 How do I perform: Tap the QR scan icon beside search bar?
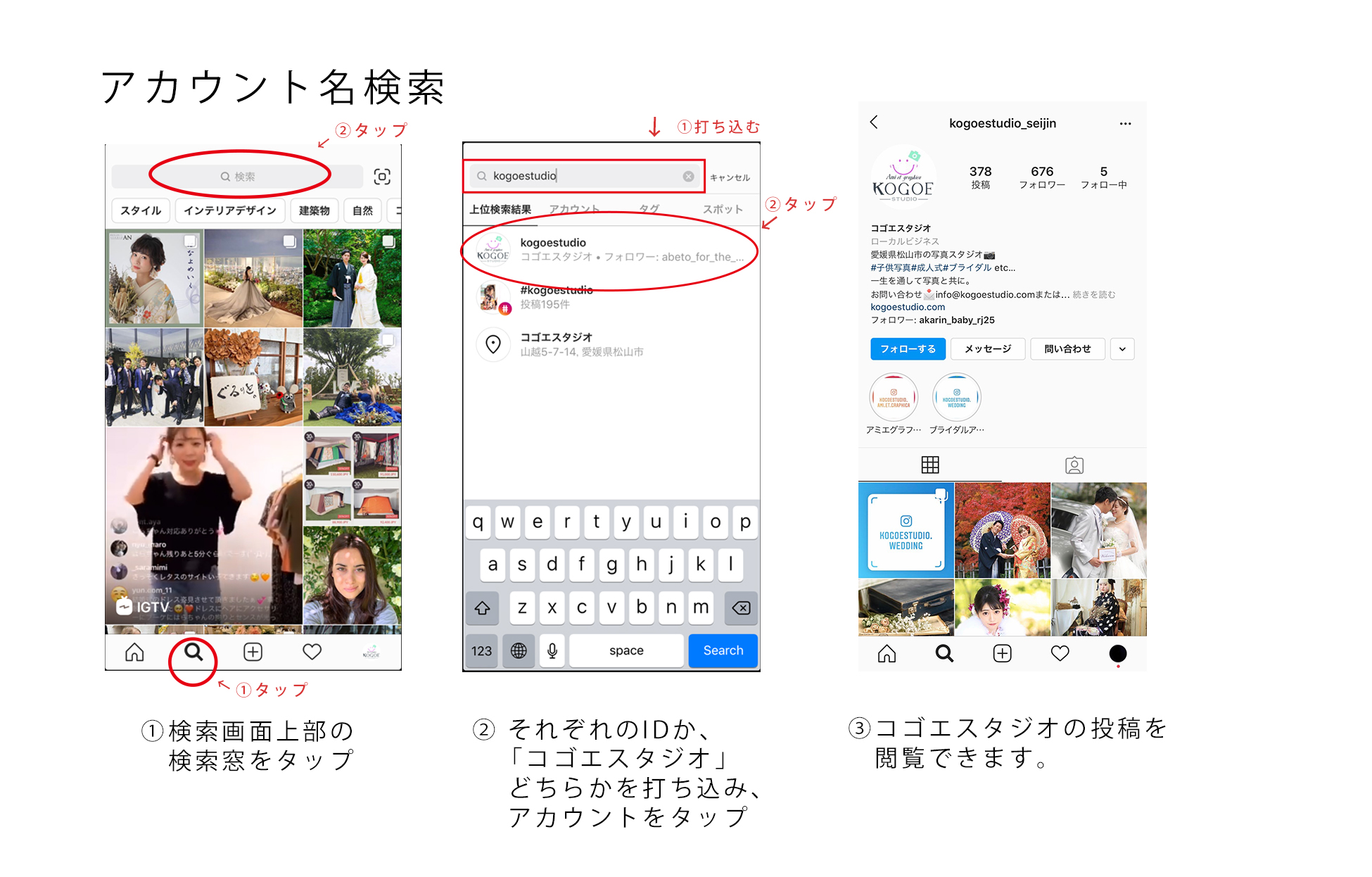[x=382, y=177]
